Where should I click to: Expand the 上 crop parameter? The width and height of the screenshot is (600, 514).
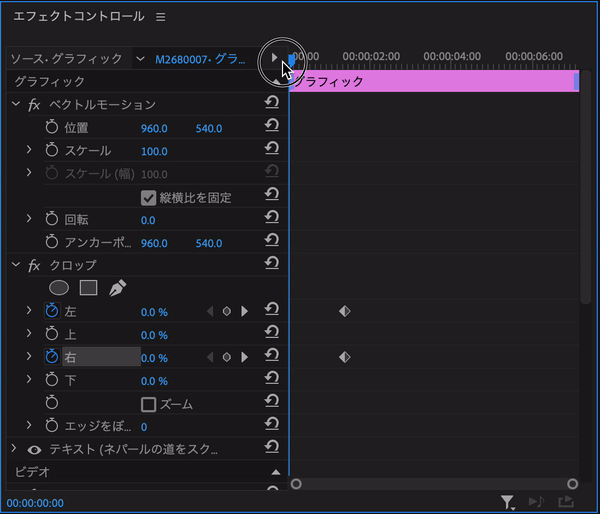(29, 333)
